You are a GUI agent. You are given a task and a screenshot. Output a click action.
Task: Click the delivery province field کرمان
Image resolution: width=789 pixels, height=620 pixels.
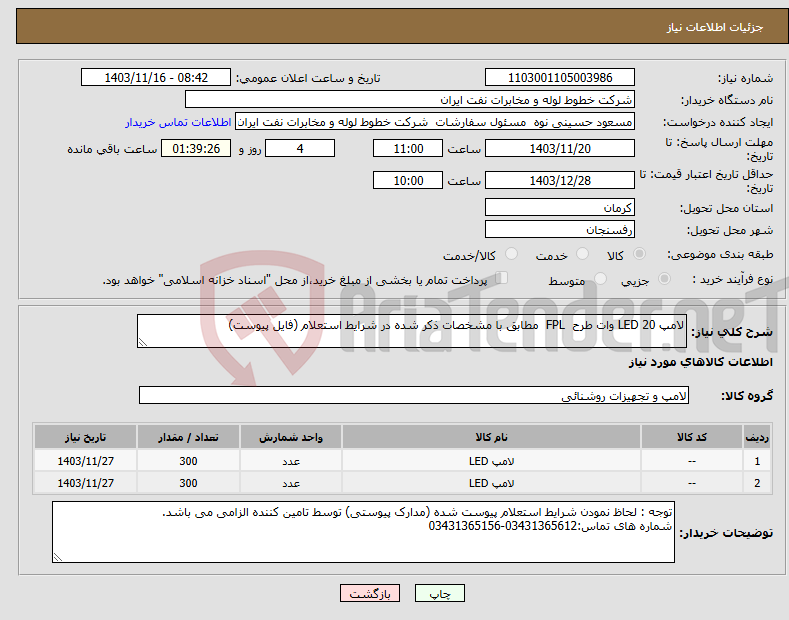pos(560,207)
